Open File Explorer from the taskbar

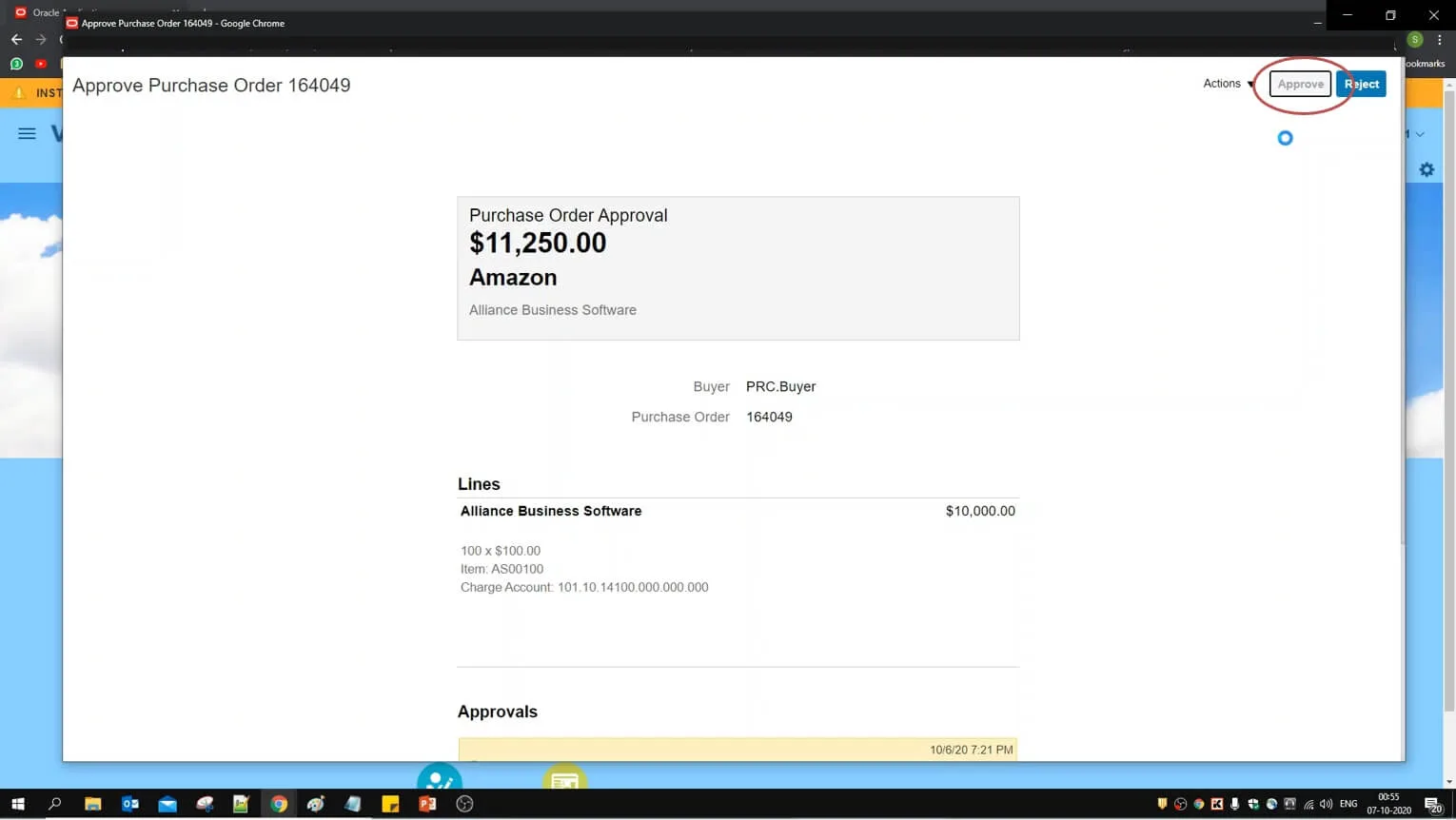pos(92,804)
